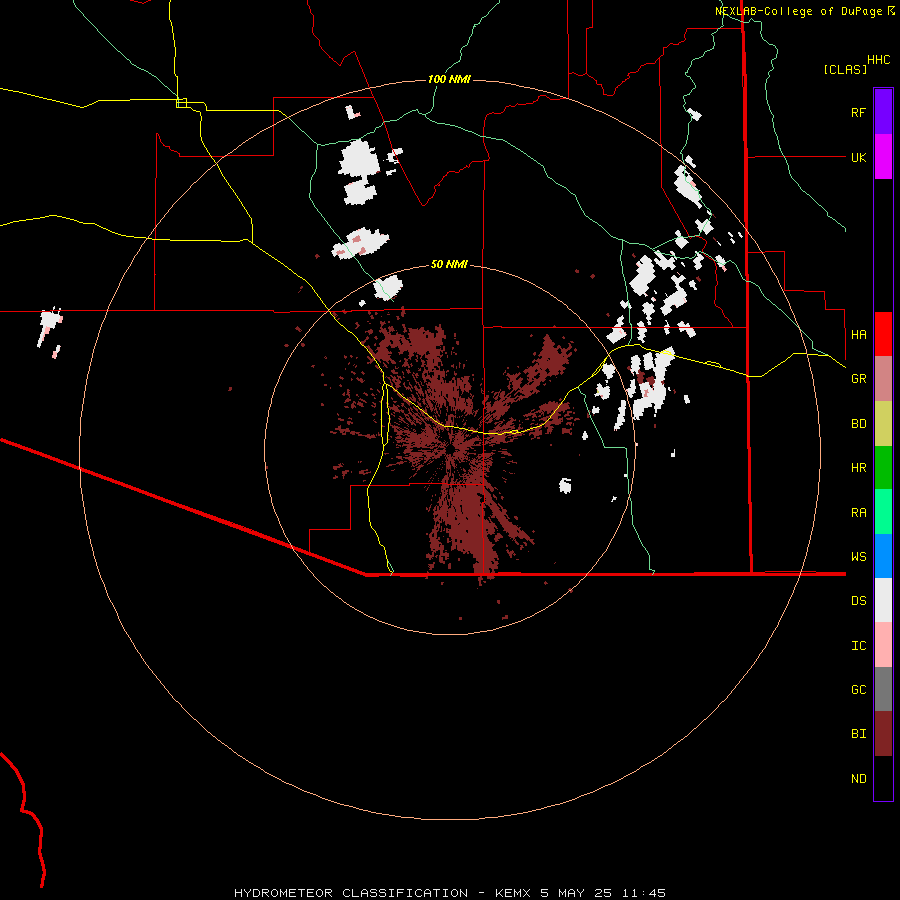The image size is (900, 900).
Task: Click the UK legend label
Action: (858, 157)
